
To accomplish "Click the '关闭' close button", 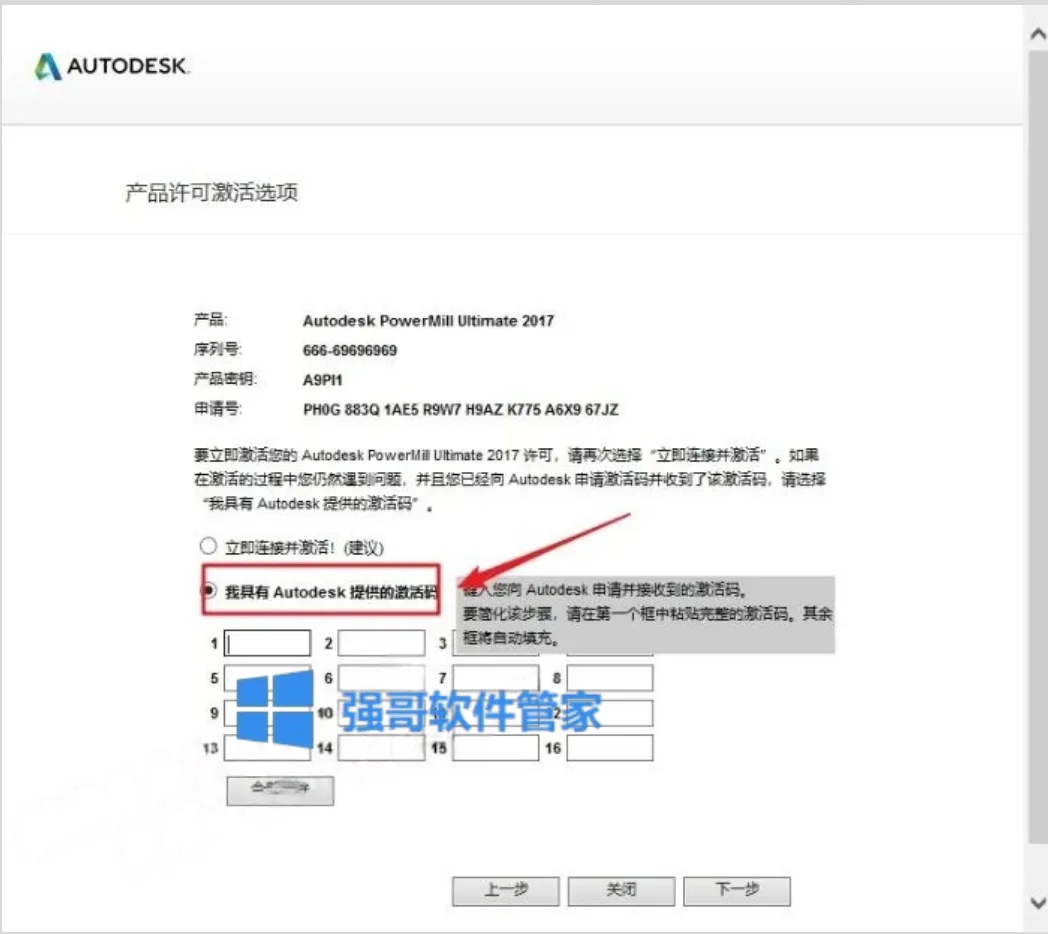I will tap(622, 891).
